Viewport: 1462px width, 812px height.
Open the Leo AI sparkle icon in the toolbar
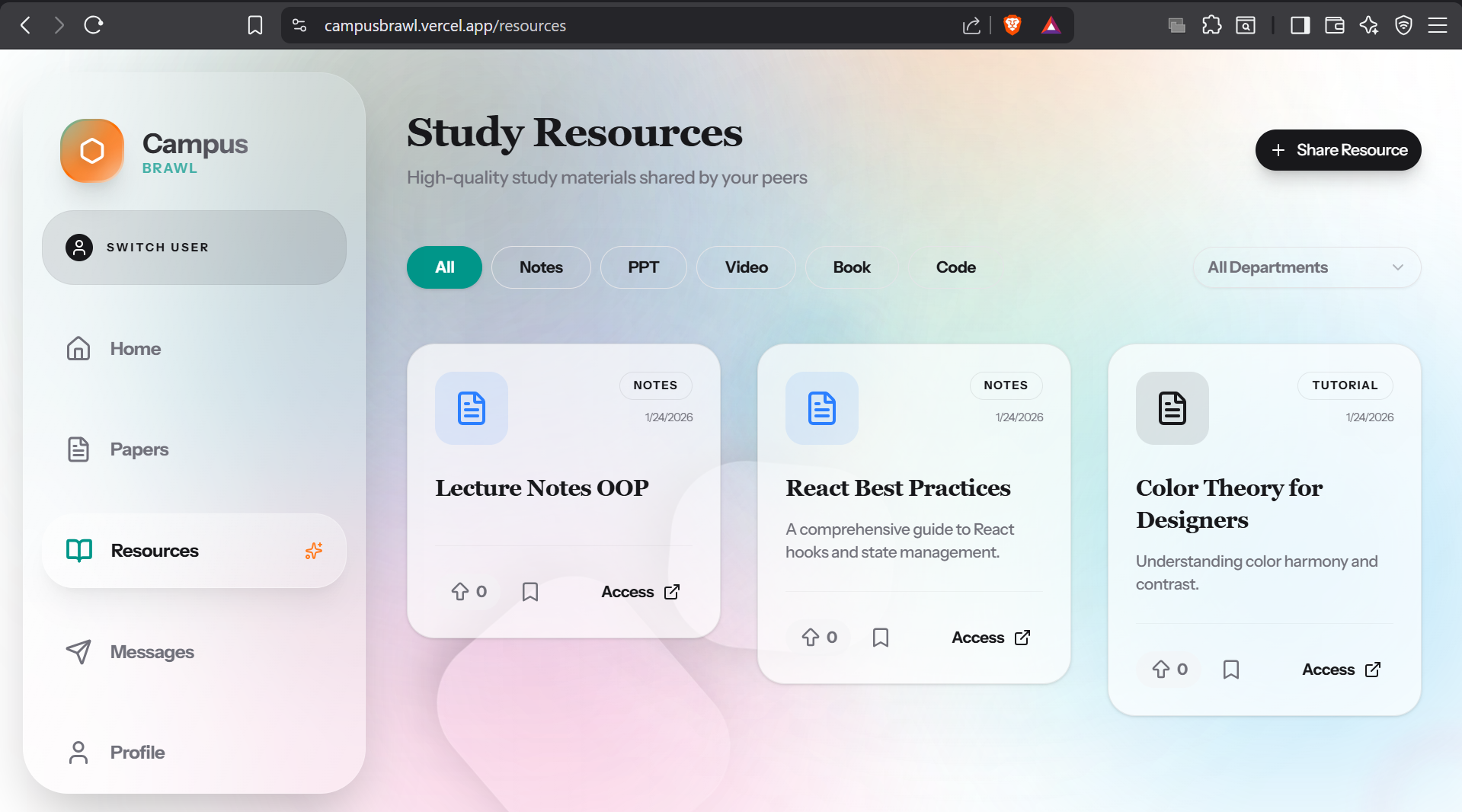pos(1369,25)
